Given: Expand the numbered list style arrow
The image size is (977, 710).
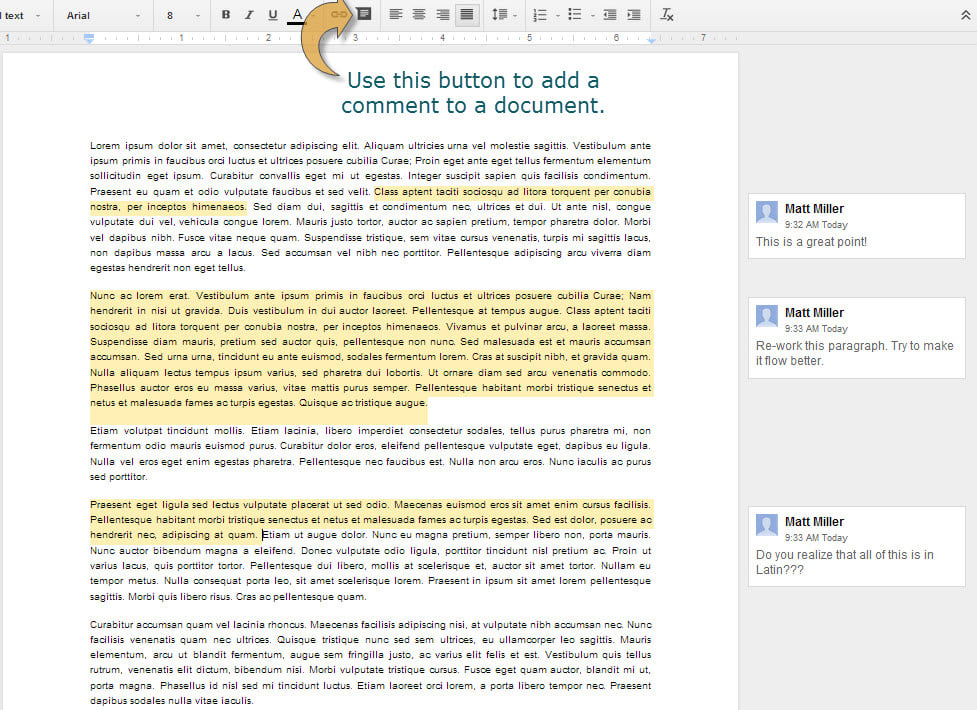Looking at the screenshot, I should click(558, 16).
